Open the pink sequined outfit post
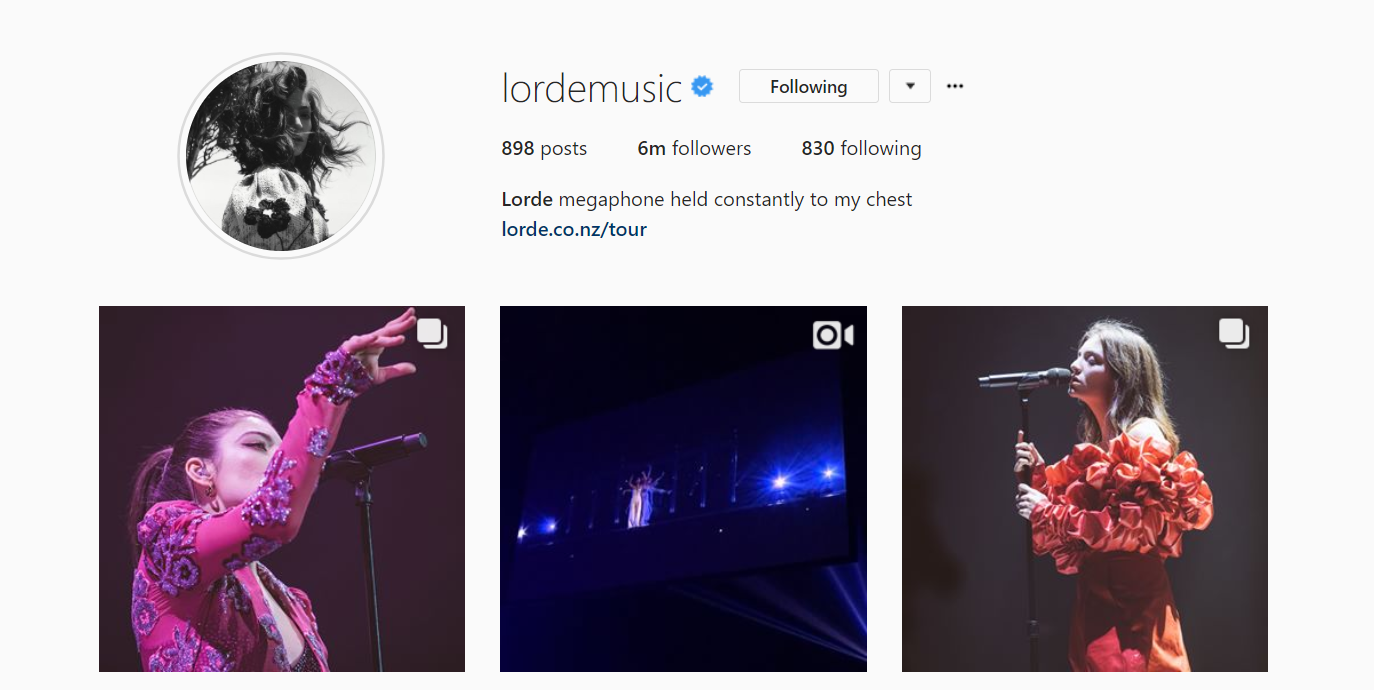 tap(282, 489)
